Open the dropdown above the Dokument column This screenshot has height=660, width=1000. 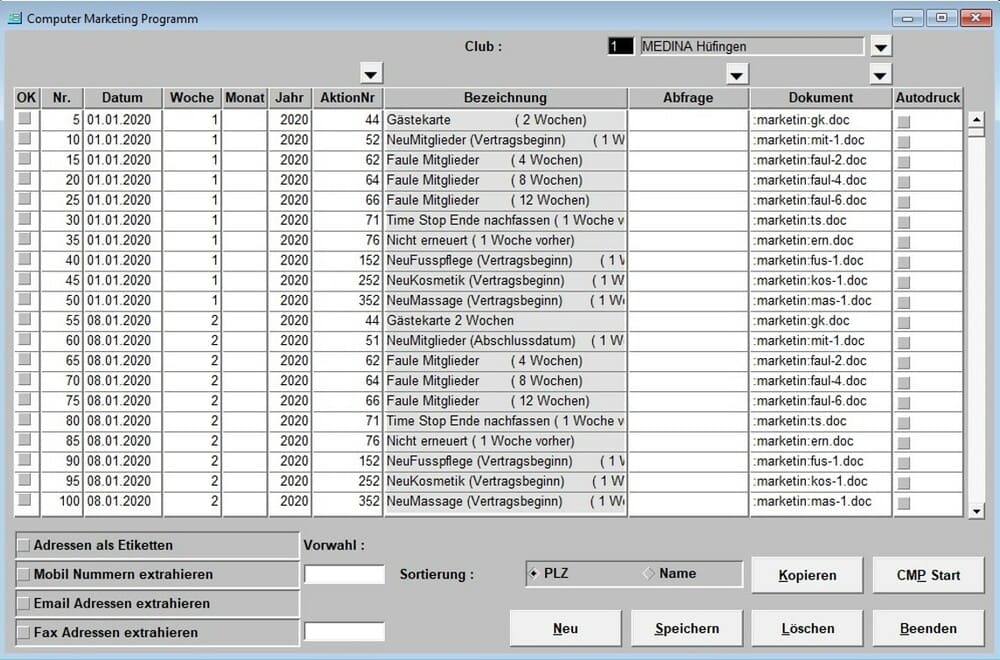[880, 75]
